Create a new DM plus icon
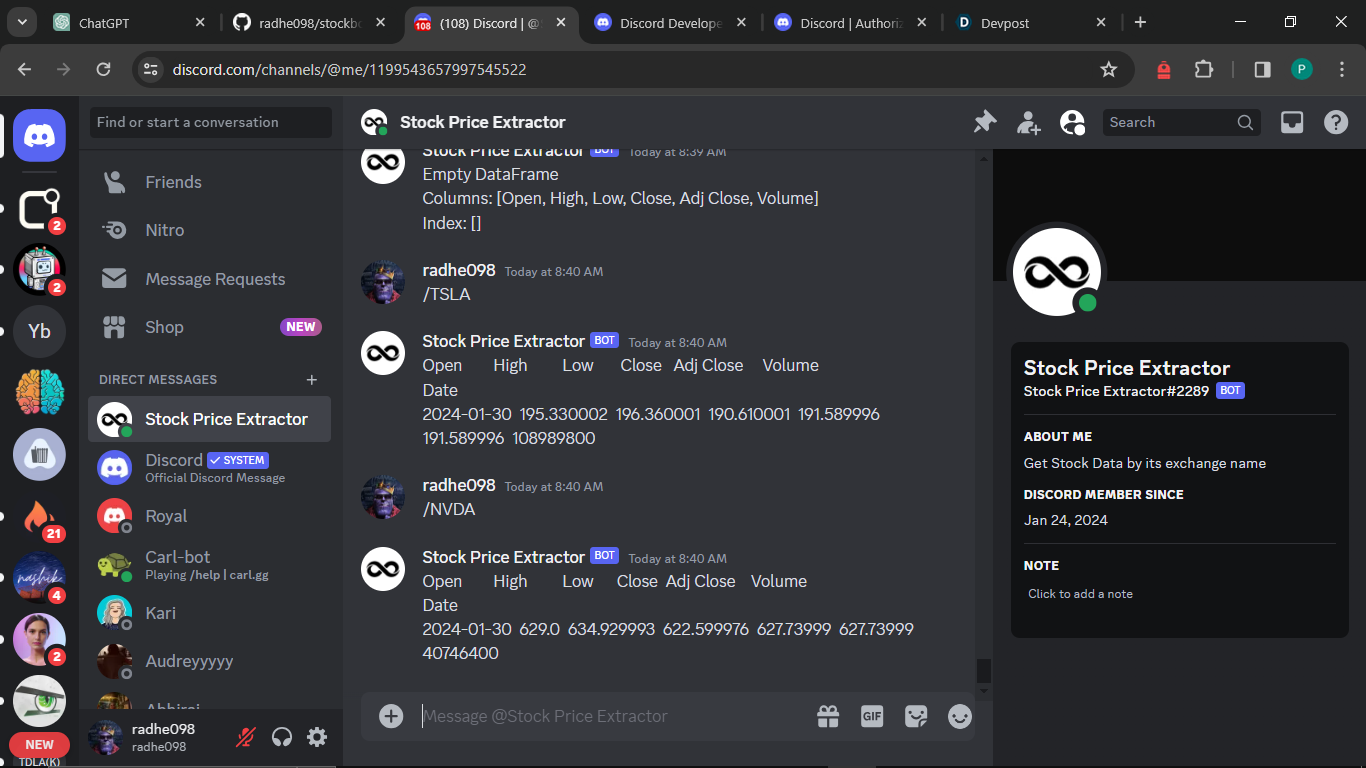Image resolution: width=1366 pixels, height=768 pixels. (312, 380)
